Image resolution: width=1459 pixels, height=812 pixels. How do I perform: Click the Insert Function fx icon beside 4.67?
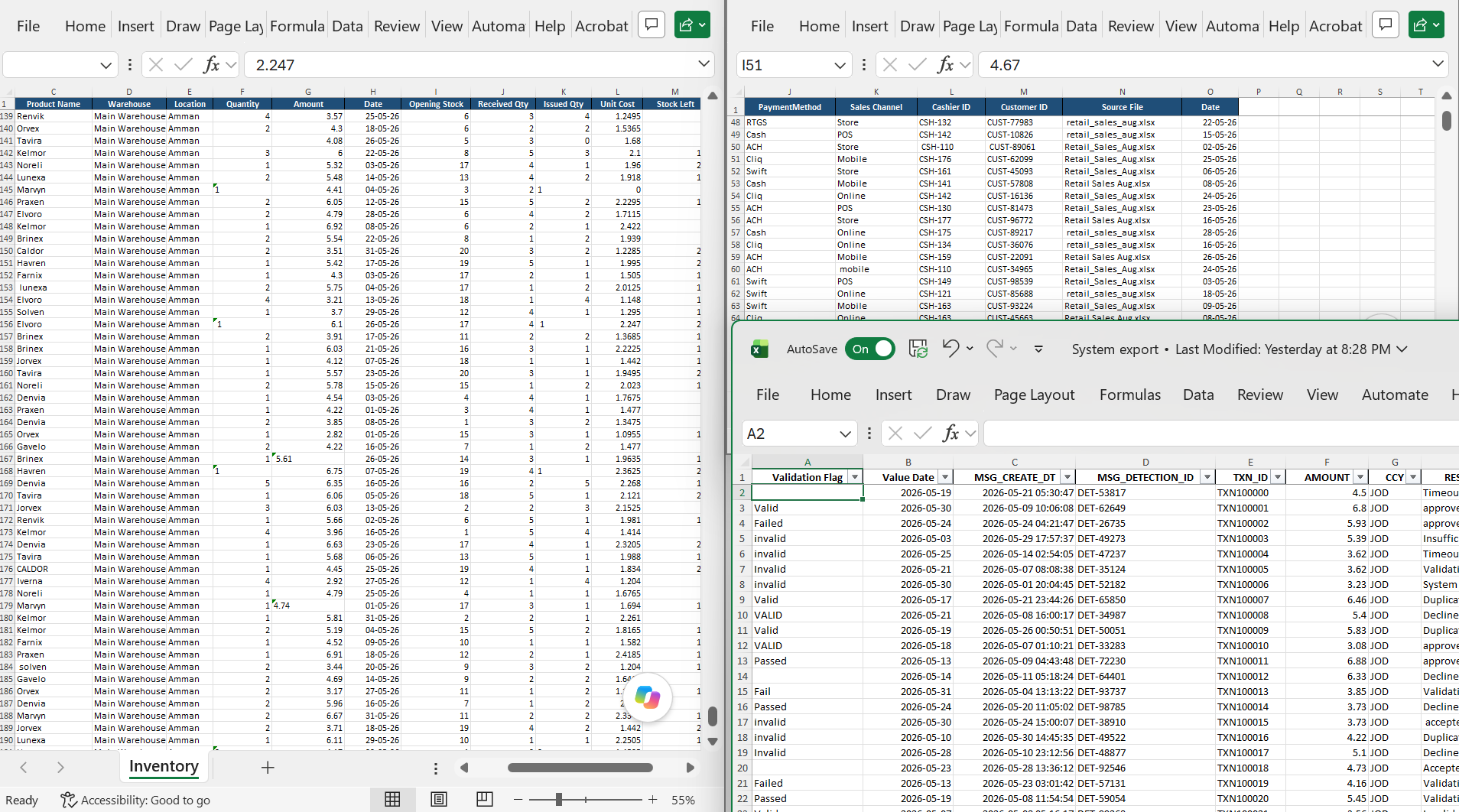pyautogui.click(x=946, y=65)
